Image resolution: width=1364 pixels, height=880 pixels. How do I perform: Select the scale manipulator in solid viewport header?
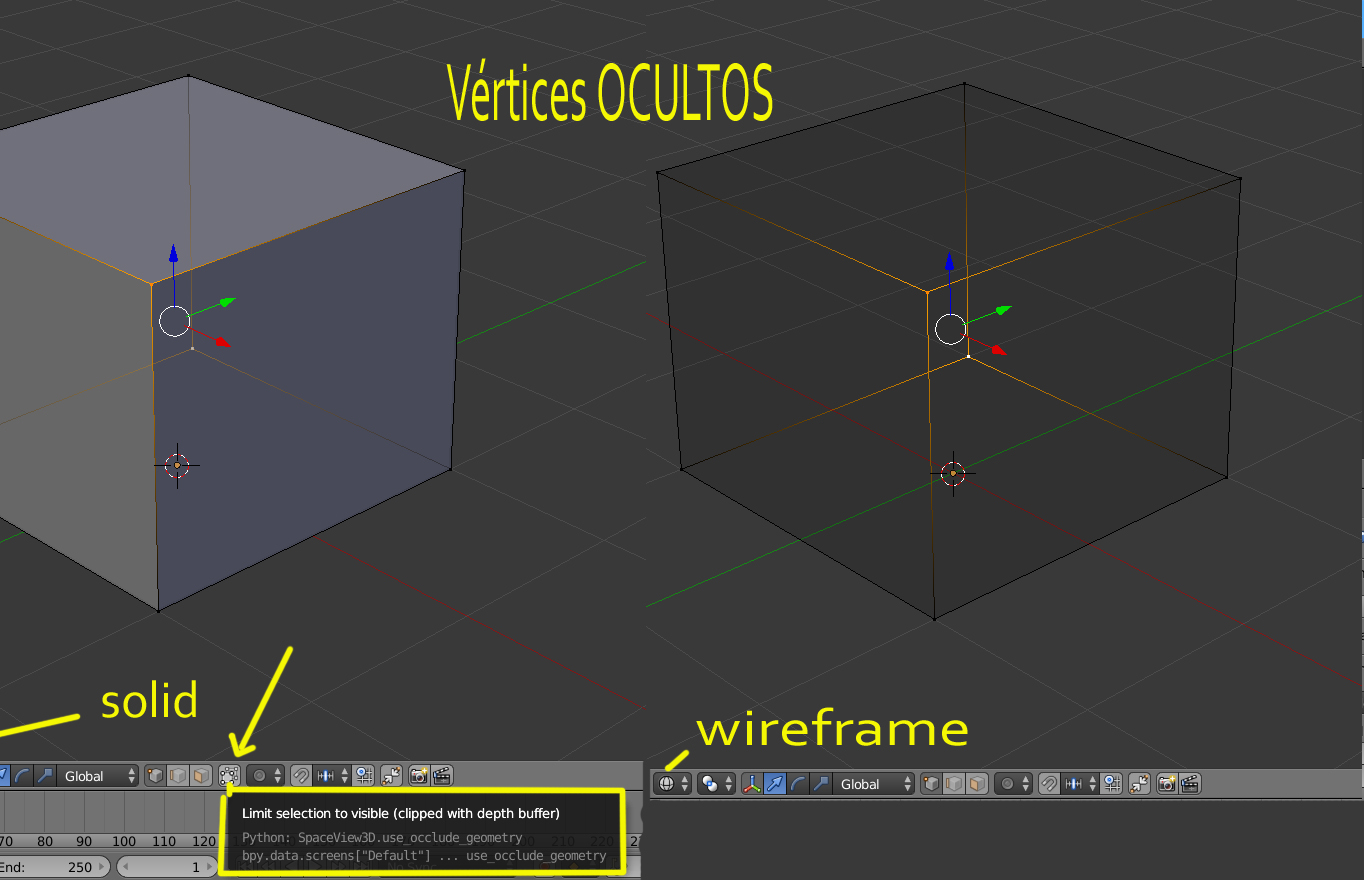tap(44, 775)
